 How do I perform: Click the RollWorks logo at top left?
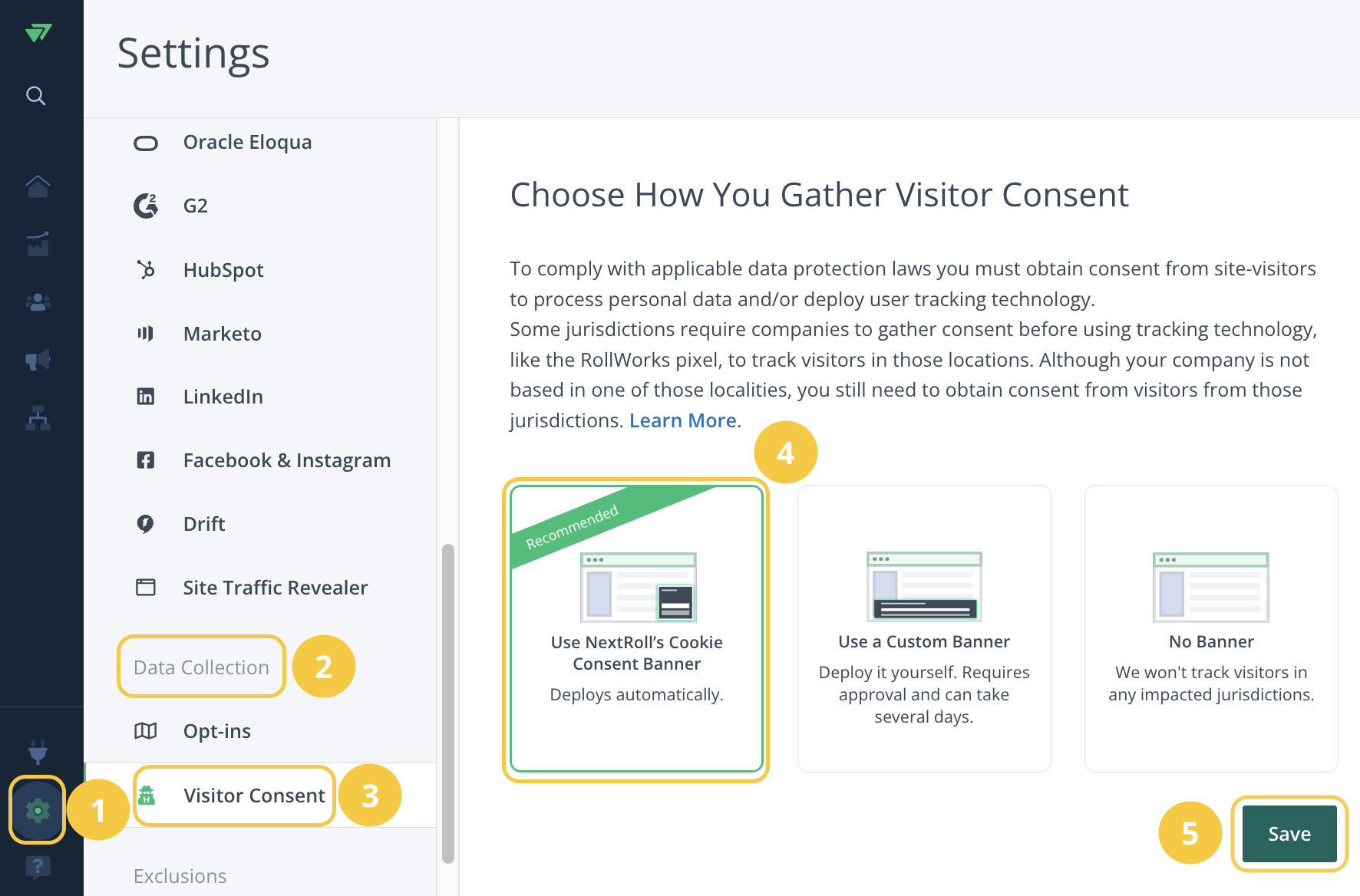38,33
